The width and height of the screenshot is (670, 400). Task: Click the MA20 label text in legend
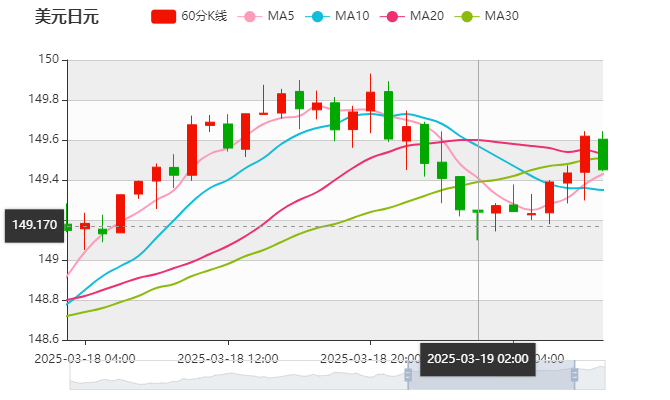coord(427,17)
